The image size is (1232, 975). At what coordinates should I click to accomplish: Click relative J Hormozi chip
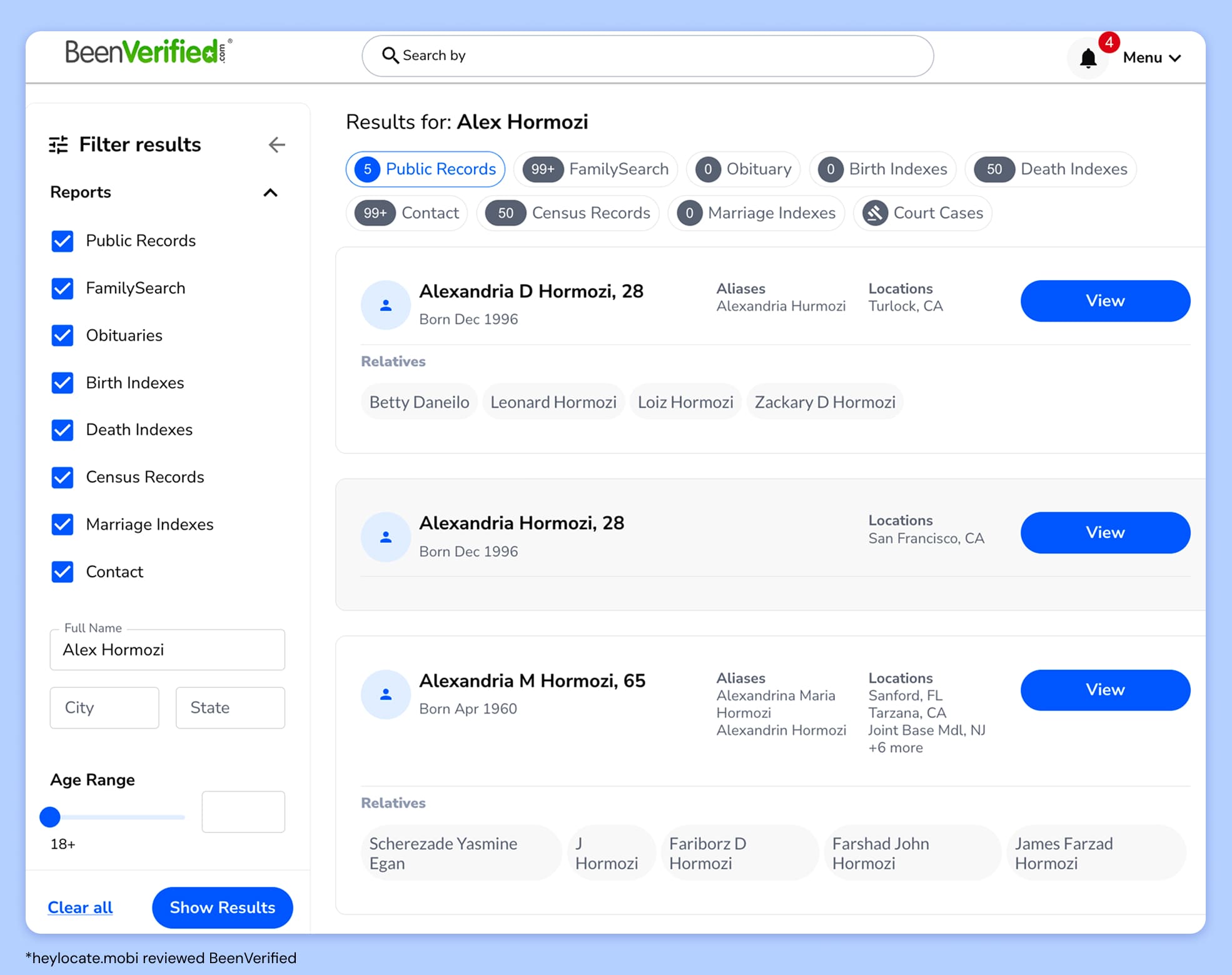(x=611, y=853)
